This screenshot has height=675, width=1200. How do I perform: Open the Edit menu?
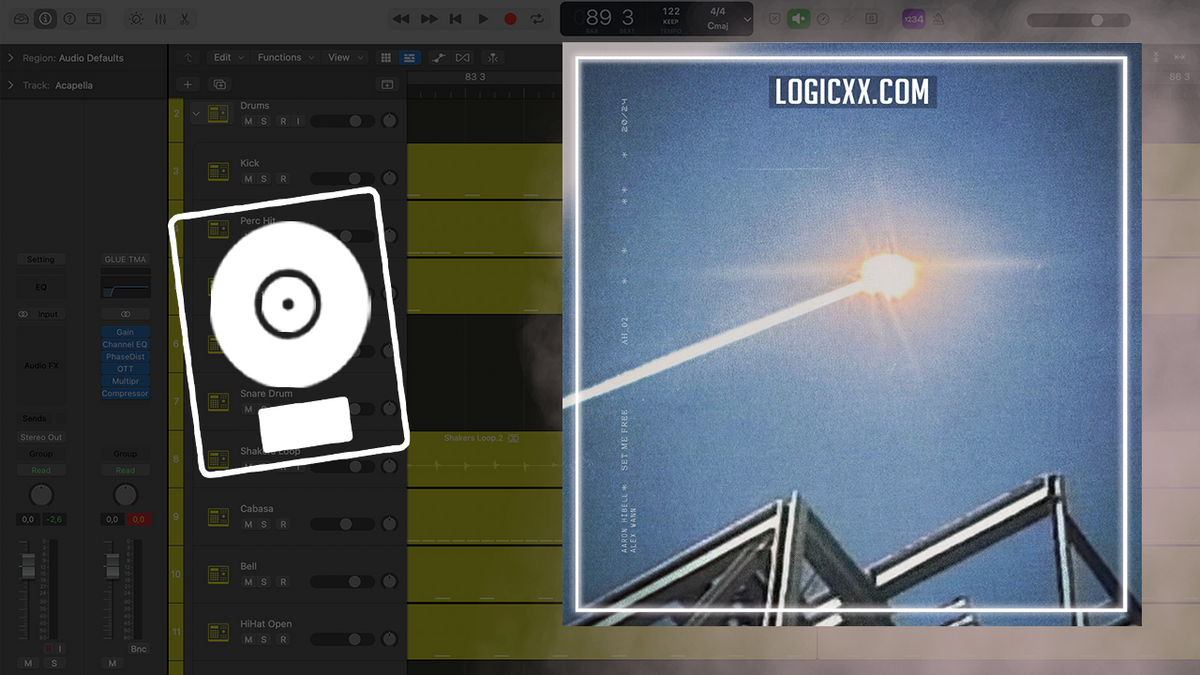[x=225, y=57]
